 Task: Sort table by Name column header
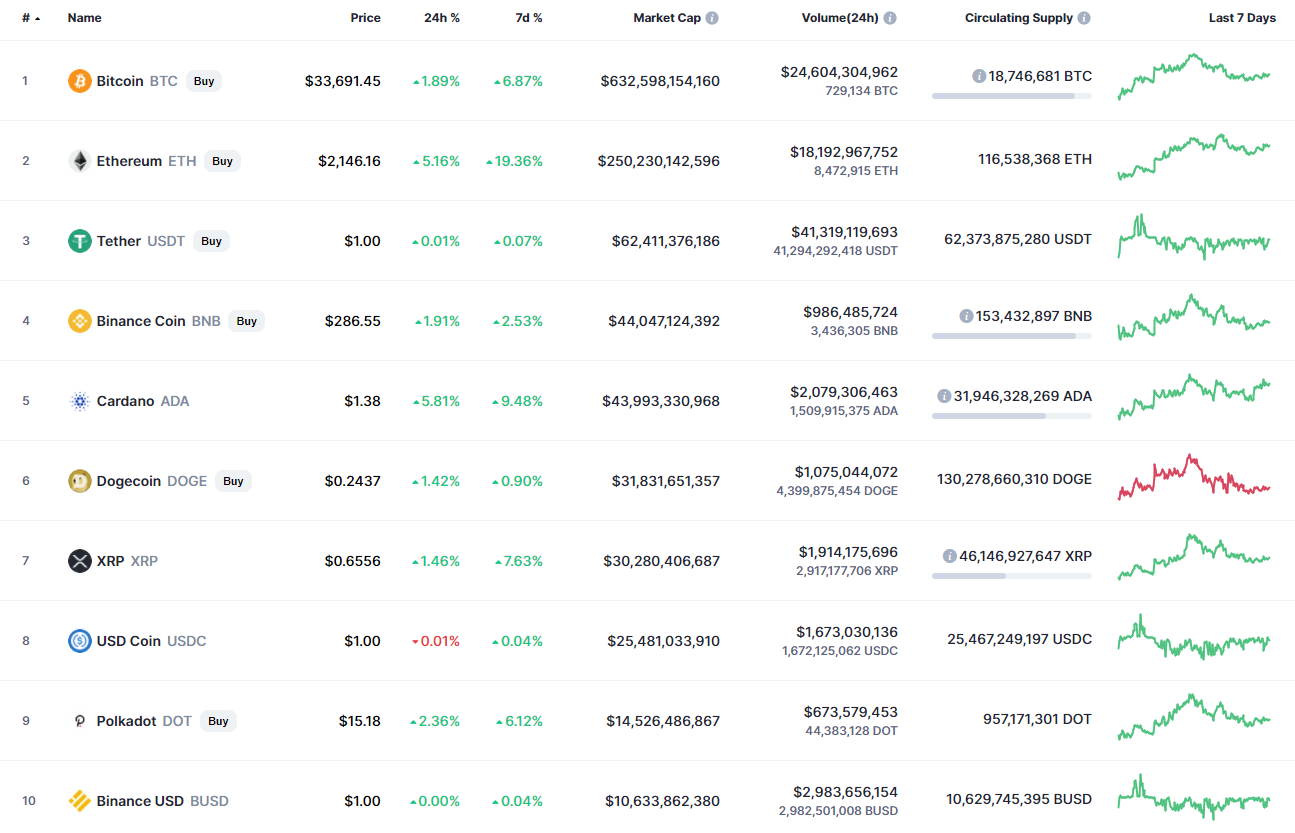pos(84,18)
